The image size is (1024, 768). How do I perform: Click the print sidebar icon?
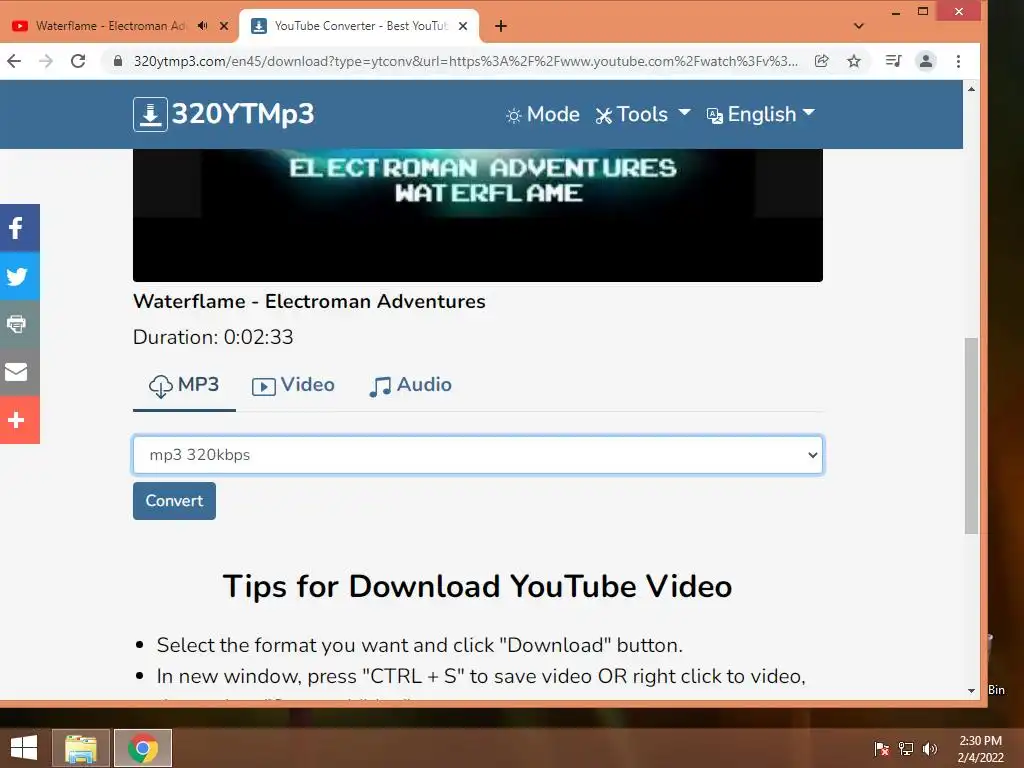pyautogui.click(x=18, y=324)
